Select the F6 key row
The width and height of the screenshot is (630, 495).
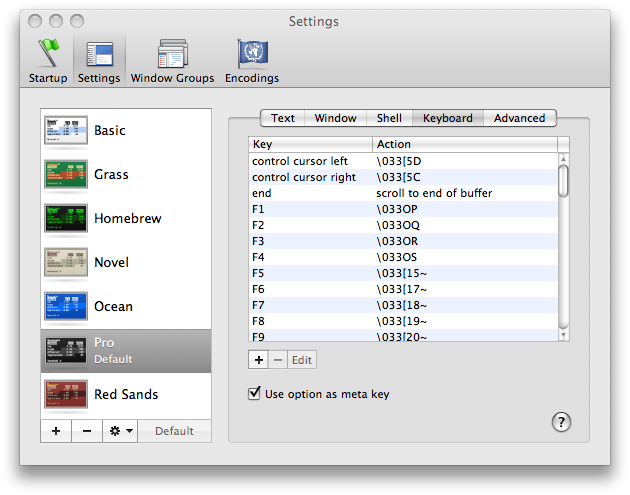point(403,289)
